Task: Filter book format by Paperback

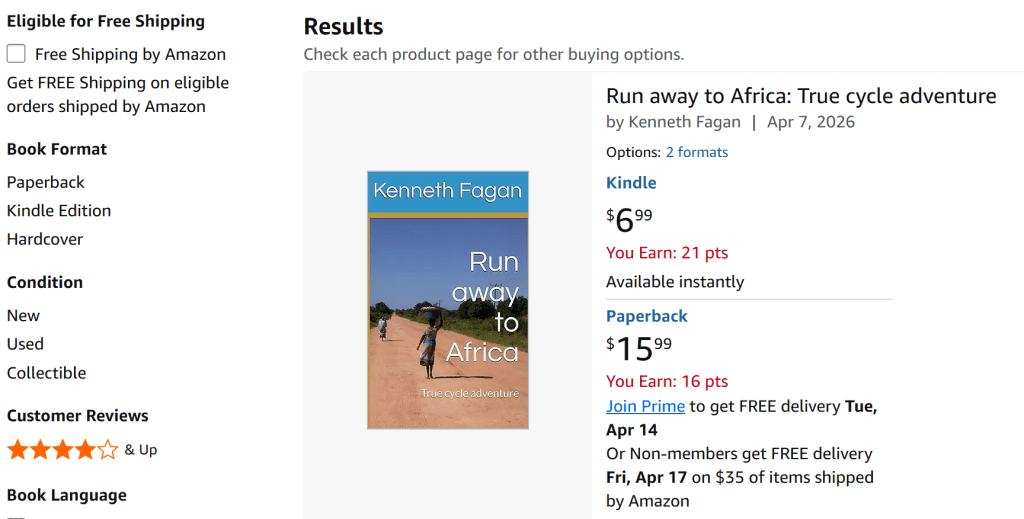Action: click(46, 182)
